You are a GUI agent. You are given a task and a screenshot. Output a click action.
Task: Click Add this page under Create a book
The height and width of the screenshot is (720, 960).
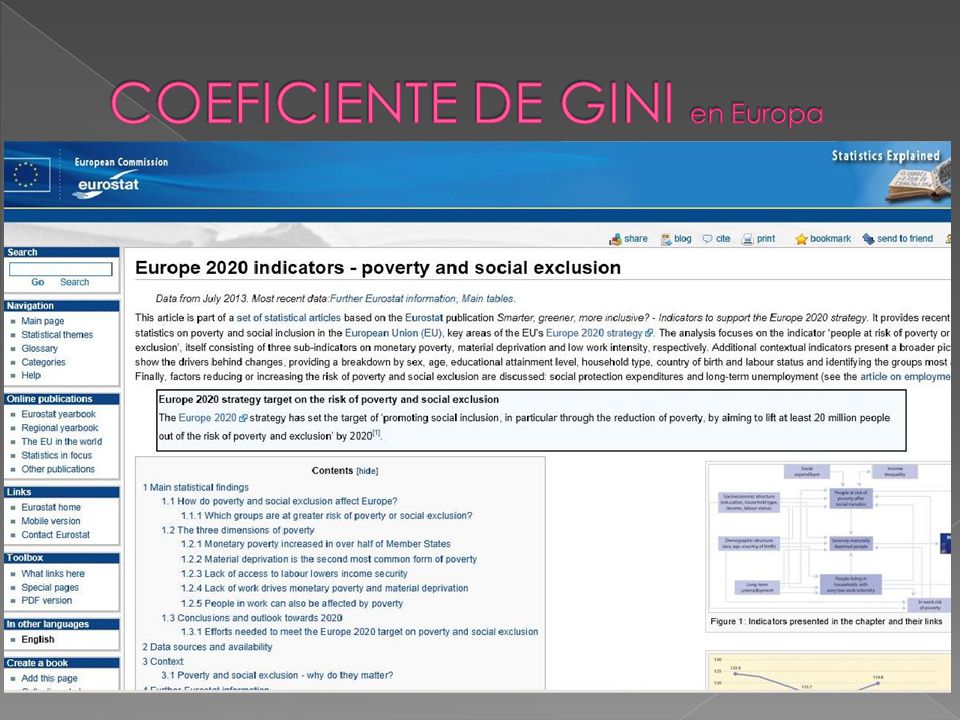(50, 678)
